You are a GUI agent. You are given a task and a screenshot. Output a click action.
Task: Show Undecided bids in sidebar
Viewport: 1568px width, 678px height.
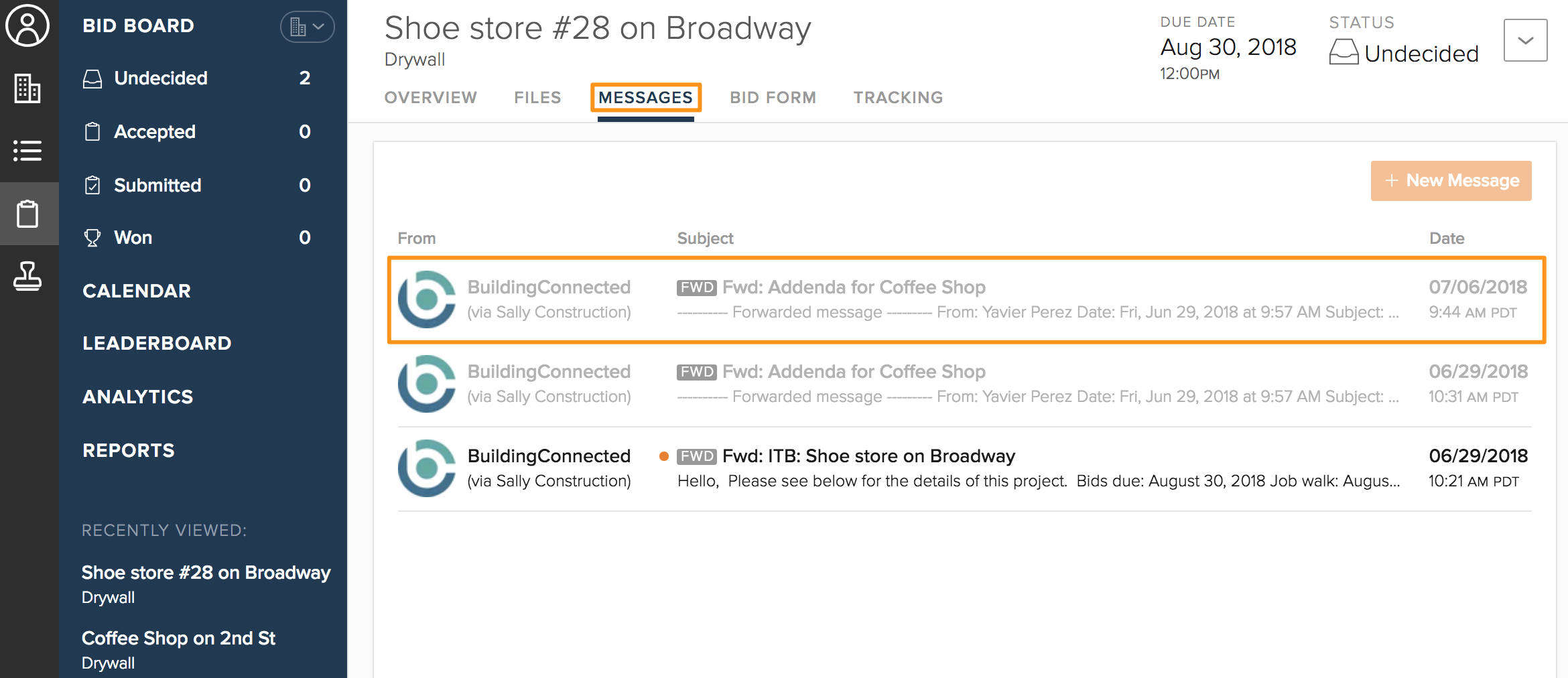161,78
